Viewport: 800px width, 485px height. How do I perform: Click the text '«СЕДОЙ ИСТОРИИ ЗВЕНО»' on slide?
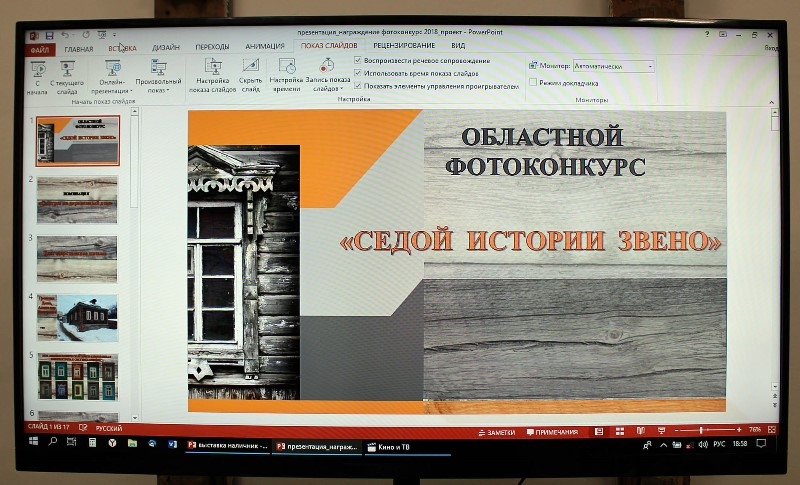pos(531,241)
